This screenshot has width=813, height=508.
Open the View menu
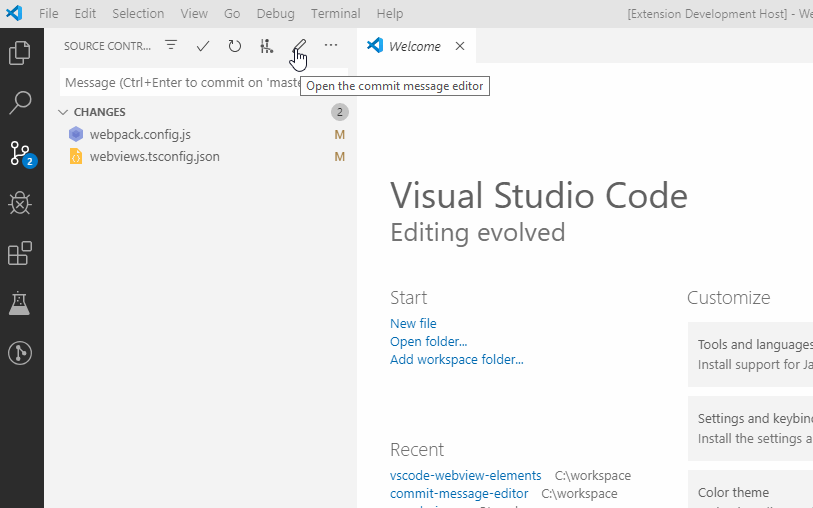pyautogui.click(x=194, y=13)
